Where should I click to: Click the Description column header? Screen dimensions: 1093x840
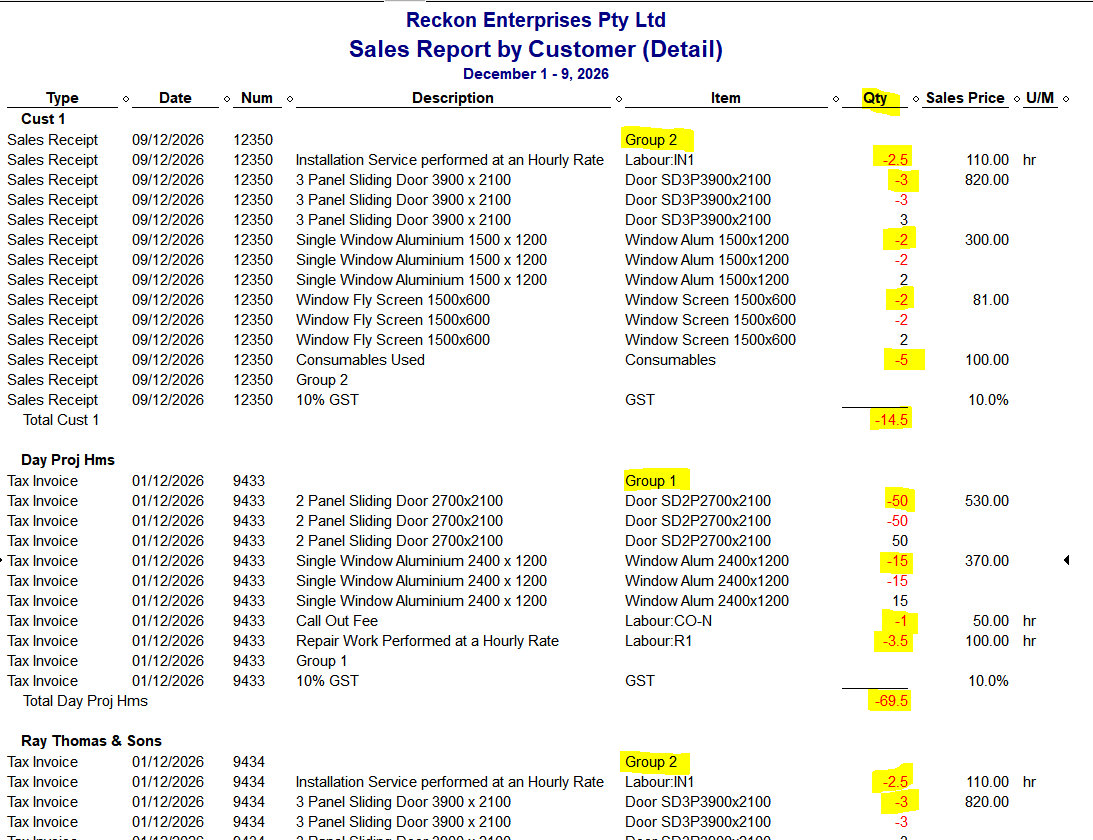(x=452, y=98)
